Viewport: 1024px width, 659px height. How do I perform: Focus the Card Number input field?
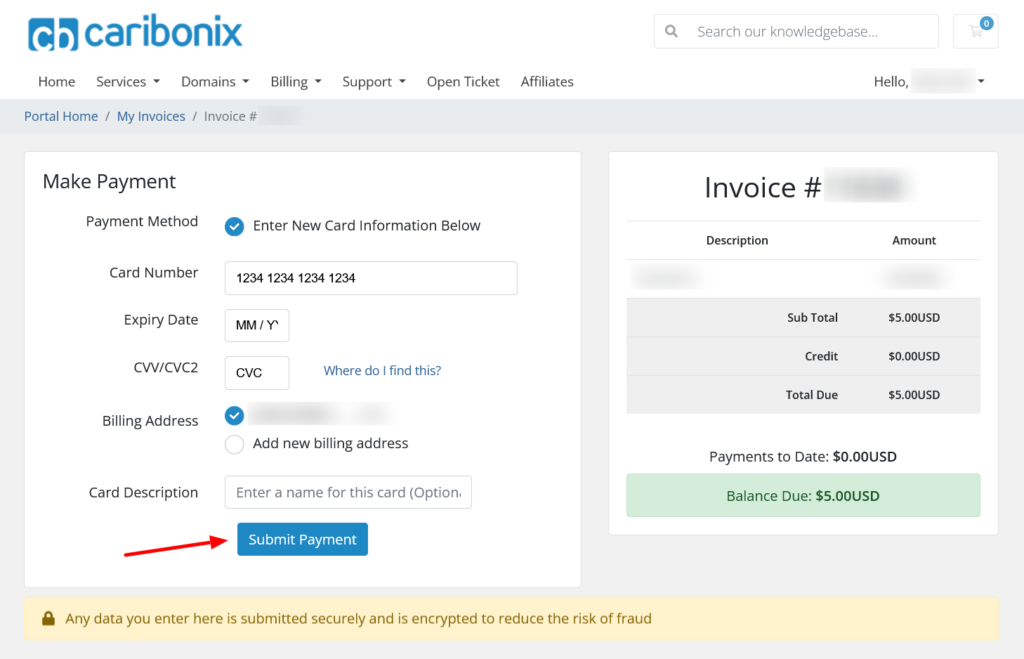coord(370,278)
